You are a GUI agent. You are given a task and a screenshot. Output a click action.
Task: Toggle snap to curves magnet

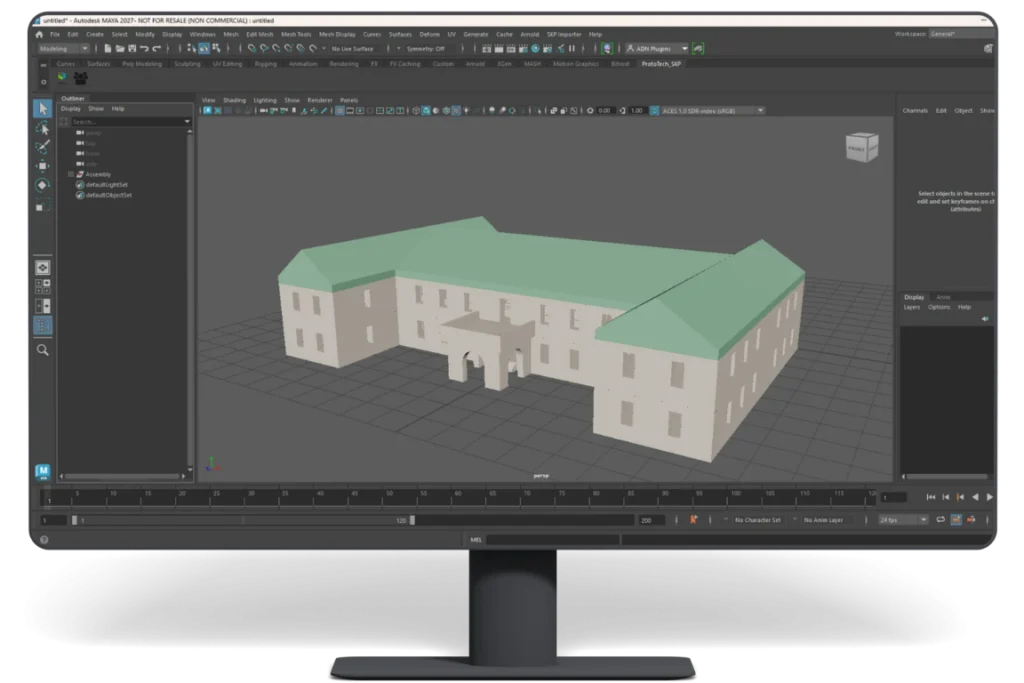click(x=264, y=48)
